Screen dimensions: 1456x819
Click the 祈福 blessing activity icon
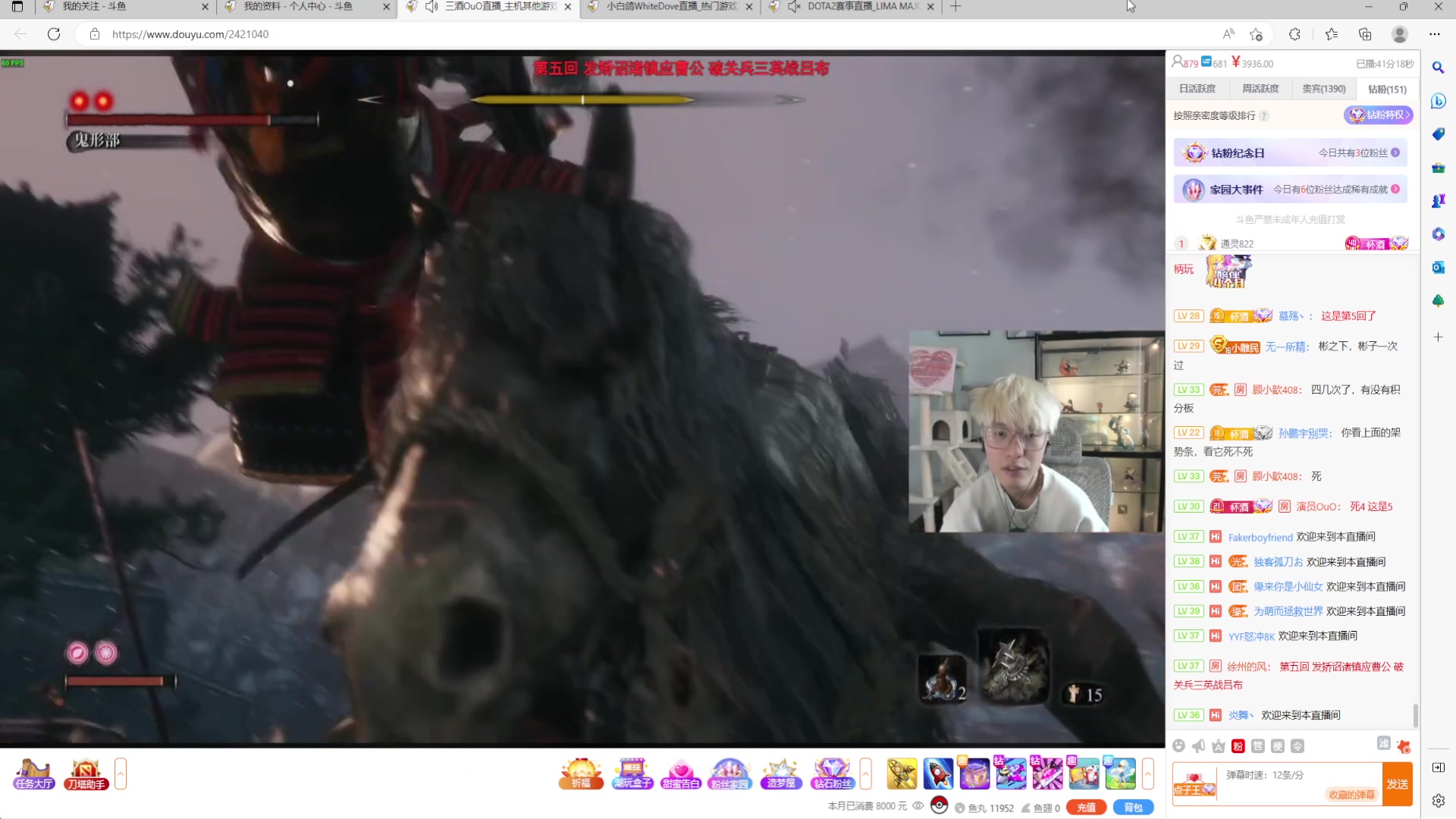coord(581,774)
